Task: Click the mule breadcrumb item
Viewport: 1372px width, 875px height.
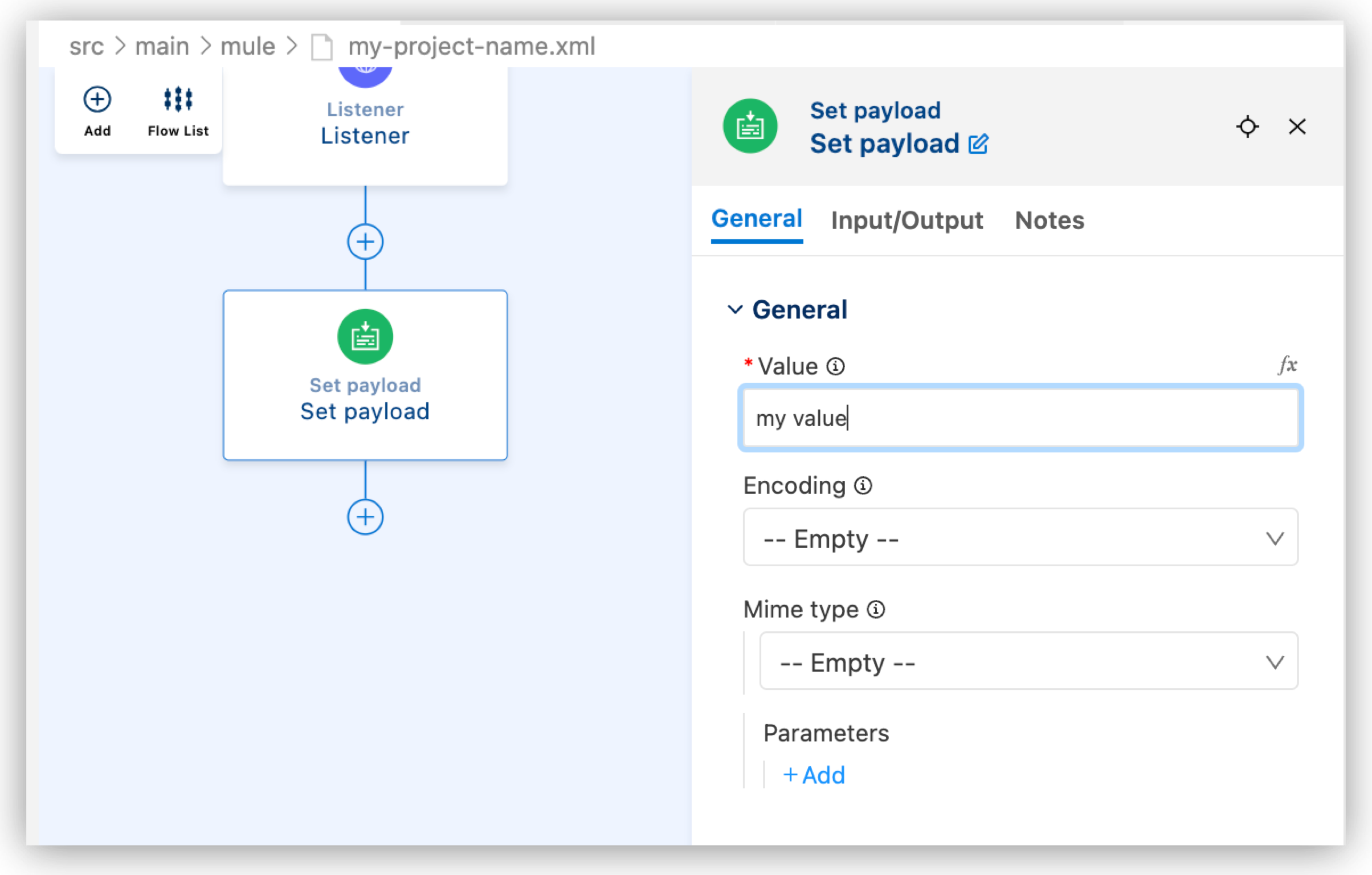Action: [x=247, y=46]
